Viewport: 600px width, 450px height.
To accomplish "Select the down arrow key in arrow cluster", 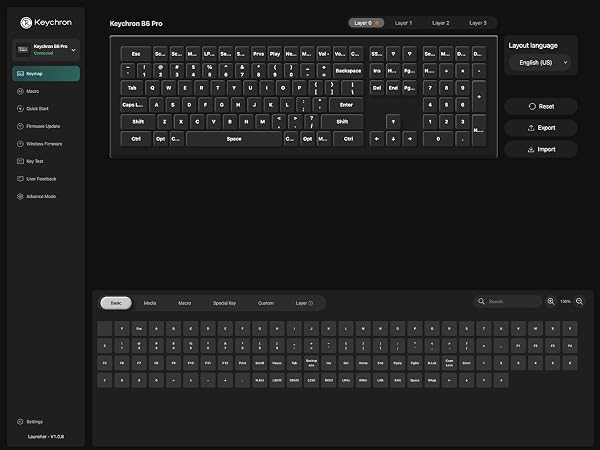I will point(393,139).
